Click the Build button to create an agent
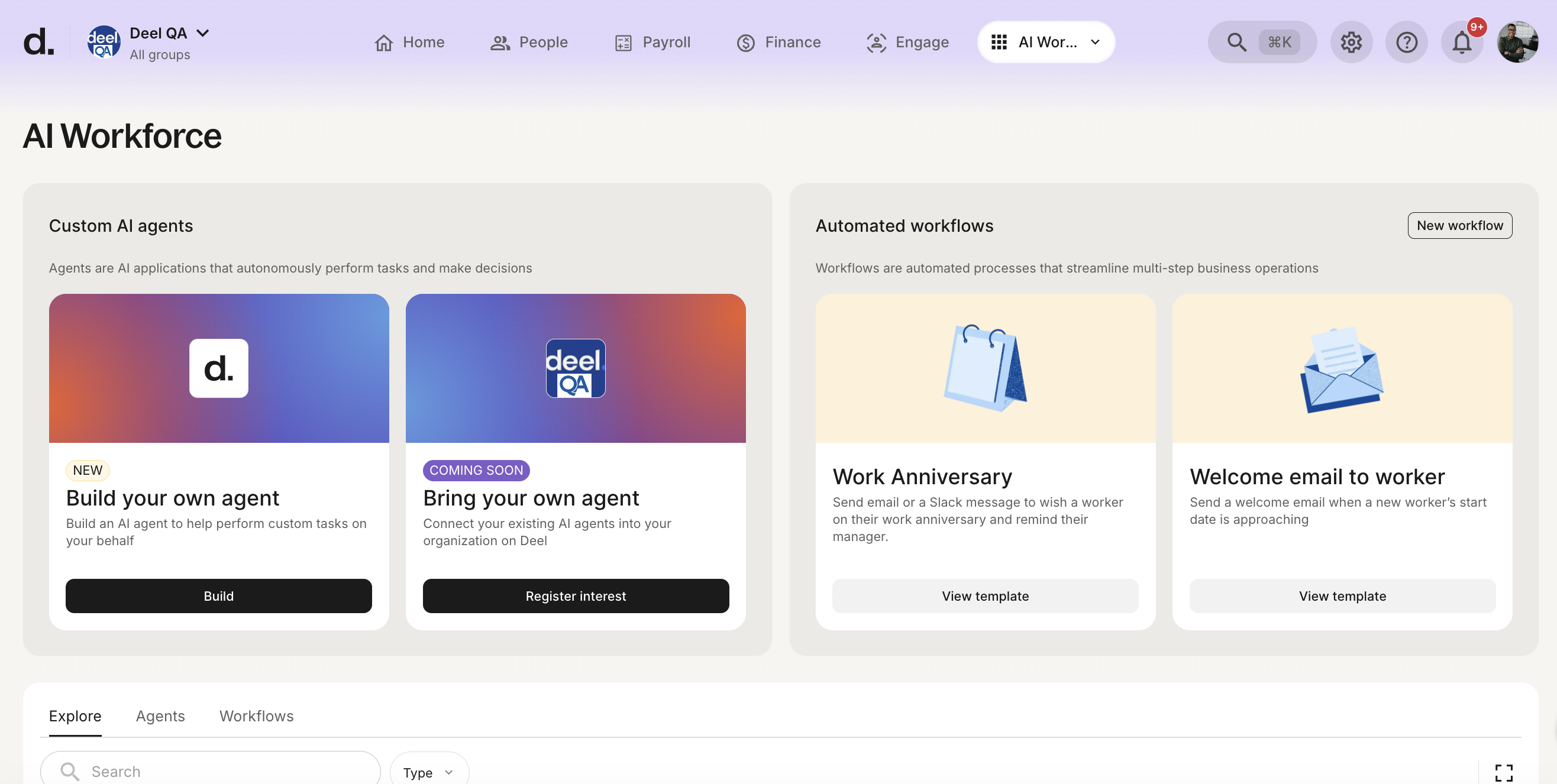This screenshot has width=1557, height=784. [218, 595]
